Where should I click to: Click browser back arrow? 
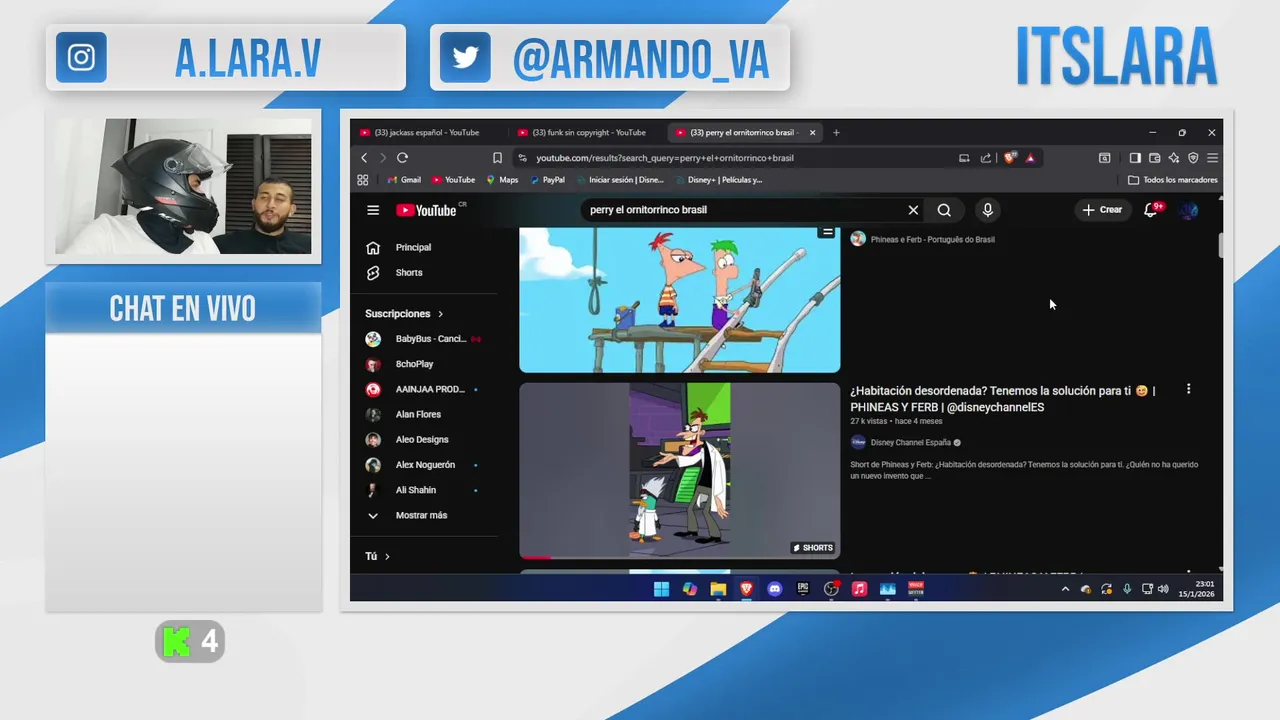click(x=364, y=158)
